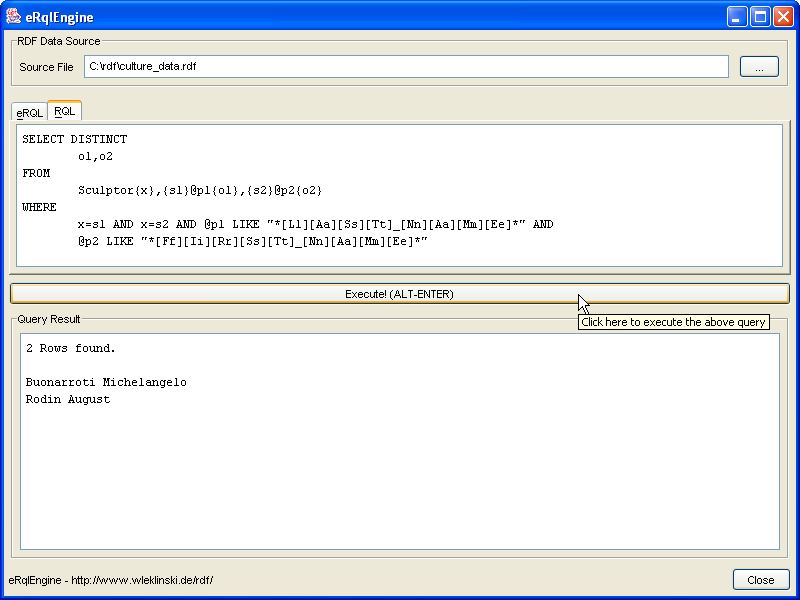800x600 pixels.
Task: Click the bottom-right Close button
Action: click(x=760, y=580)
